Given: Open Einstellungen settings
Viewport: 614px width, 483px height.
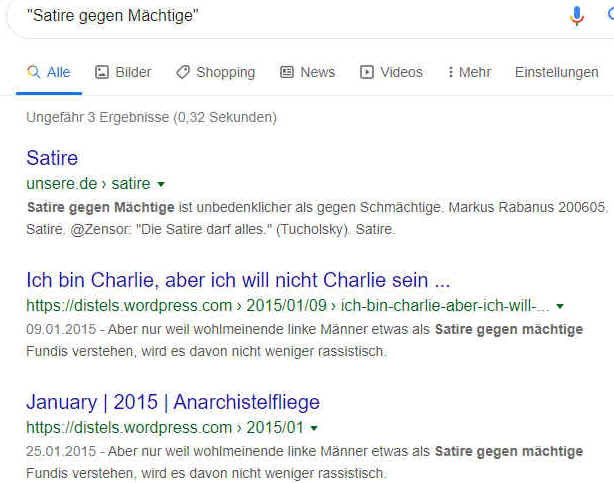Looking at the screenshot, I should click(x=556, y=72).
